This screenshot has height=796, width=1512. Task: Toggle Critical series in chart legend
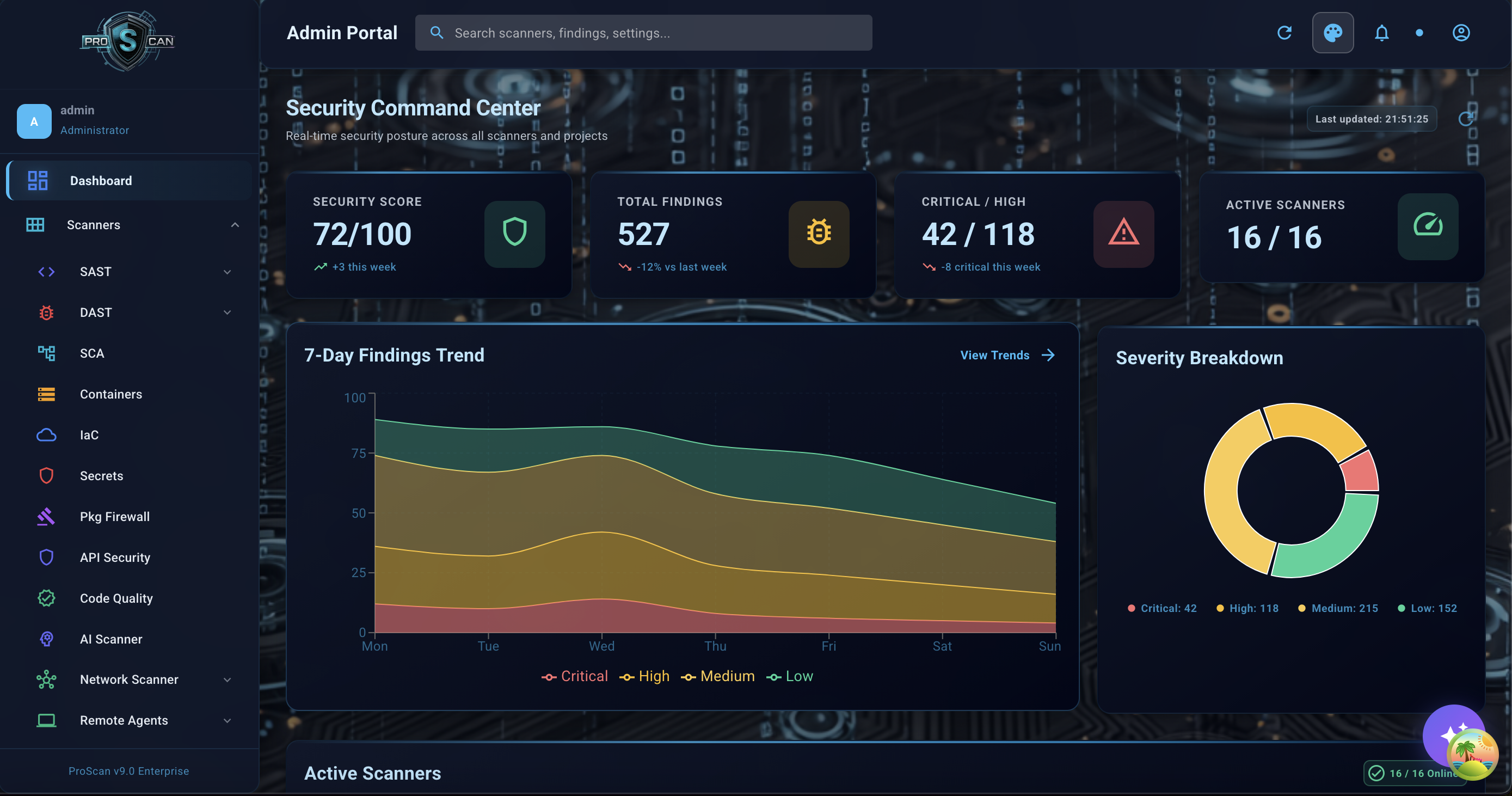click(x=575, y=676)
